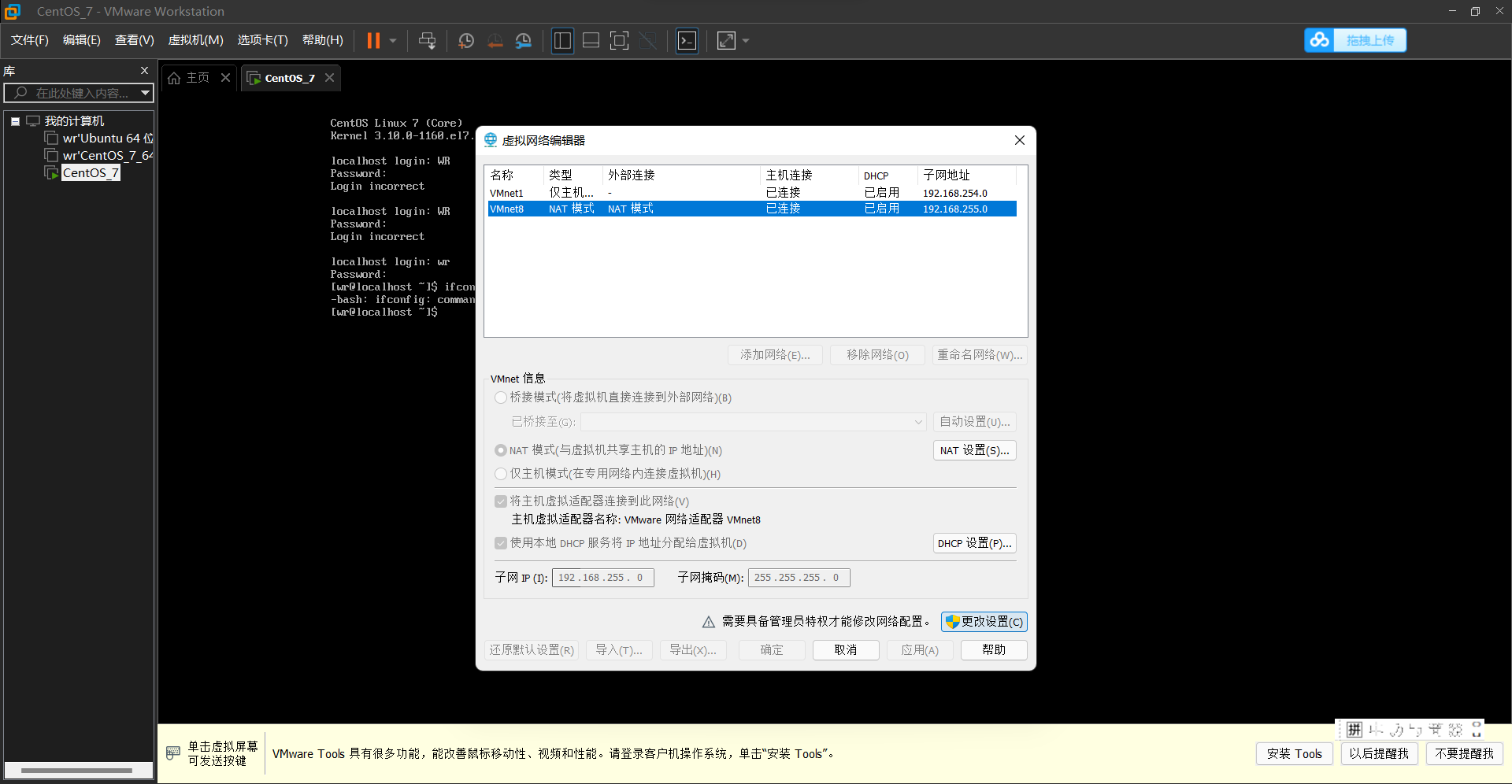Open the snapshot manager wrench-clock icon
This screenshot has width=1512, height=784.
(524, 40)
